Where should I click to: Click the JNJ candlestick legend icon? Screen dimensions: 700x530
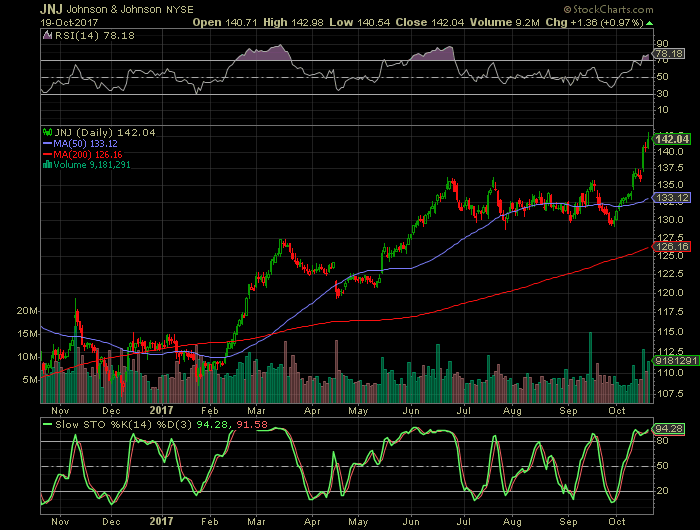(47, 132)
